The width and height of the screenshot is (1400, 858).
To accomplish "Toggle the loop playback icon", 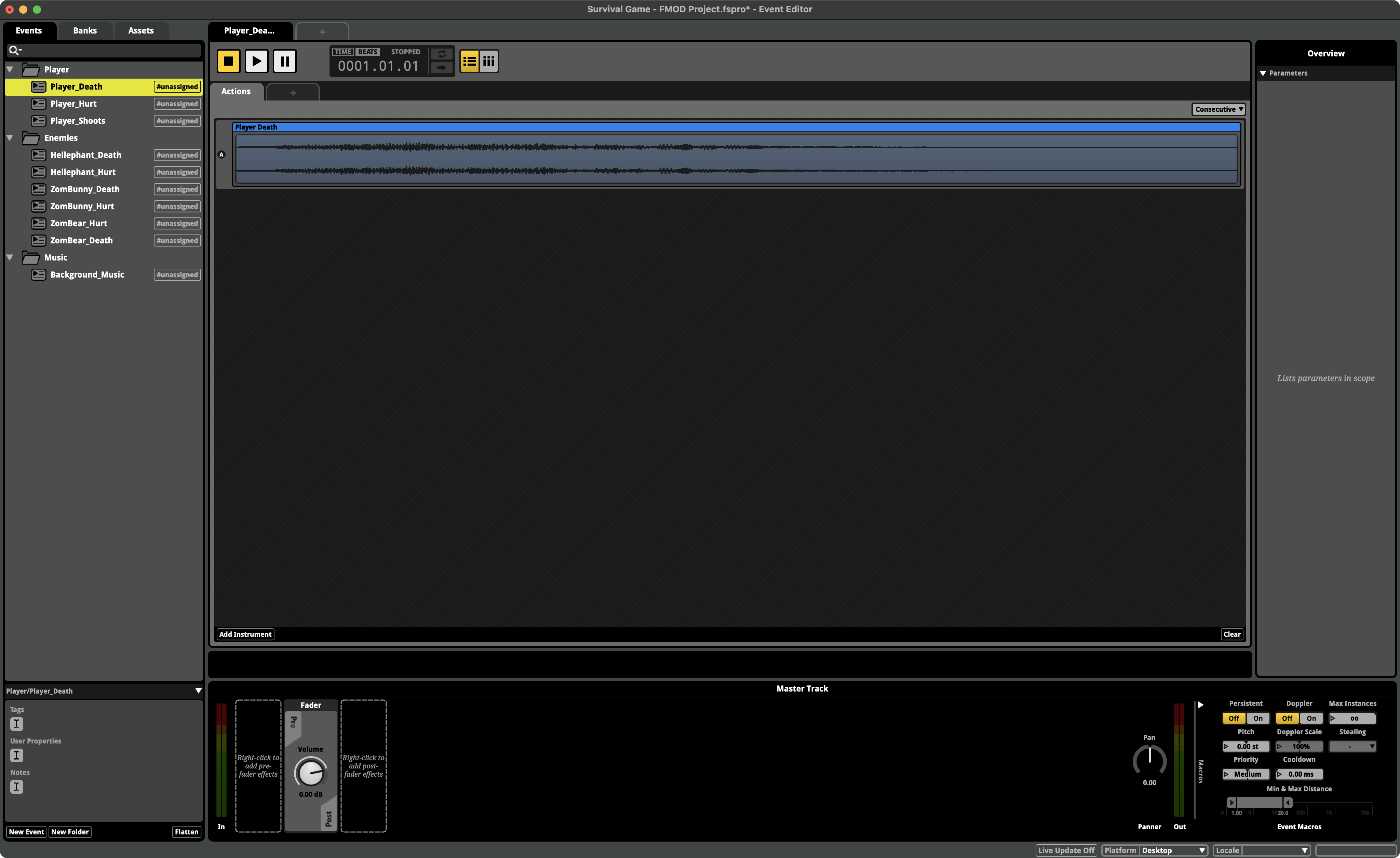I will click(x=442, y=54).
